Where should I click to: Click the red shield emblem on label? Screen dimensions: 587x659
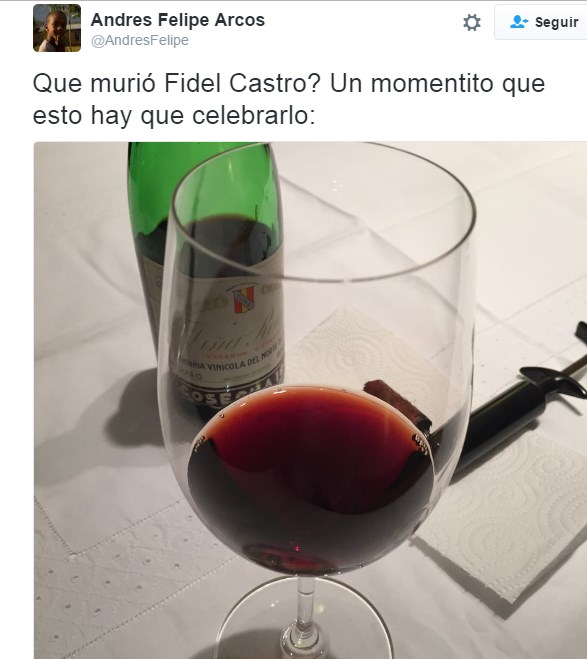(244, 299)
